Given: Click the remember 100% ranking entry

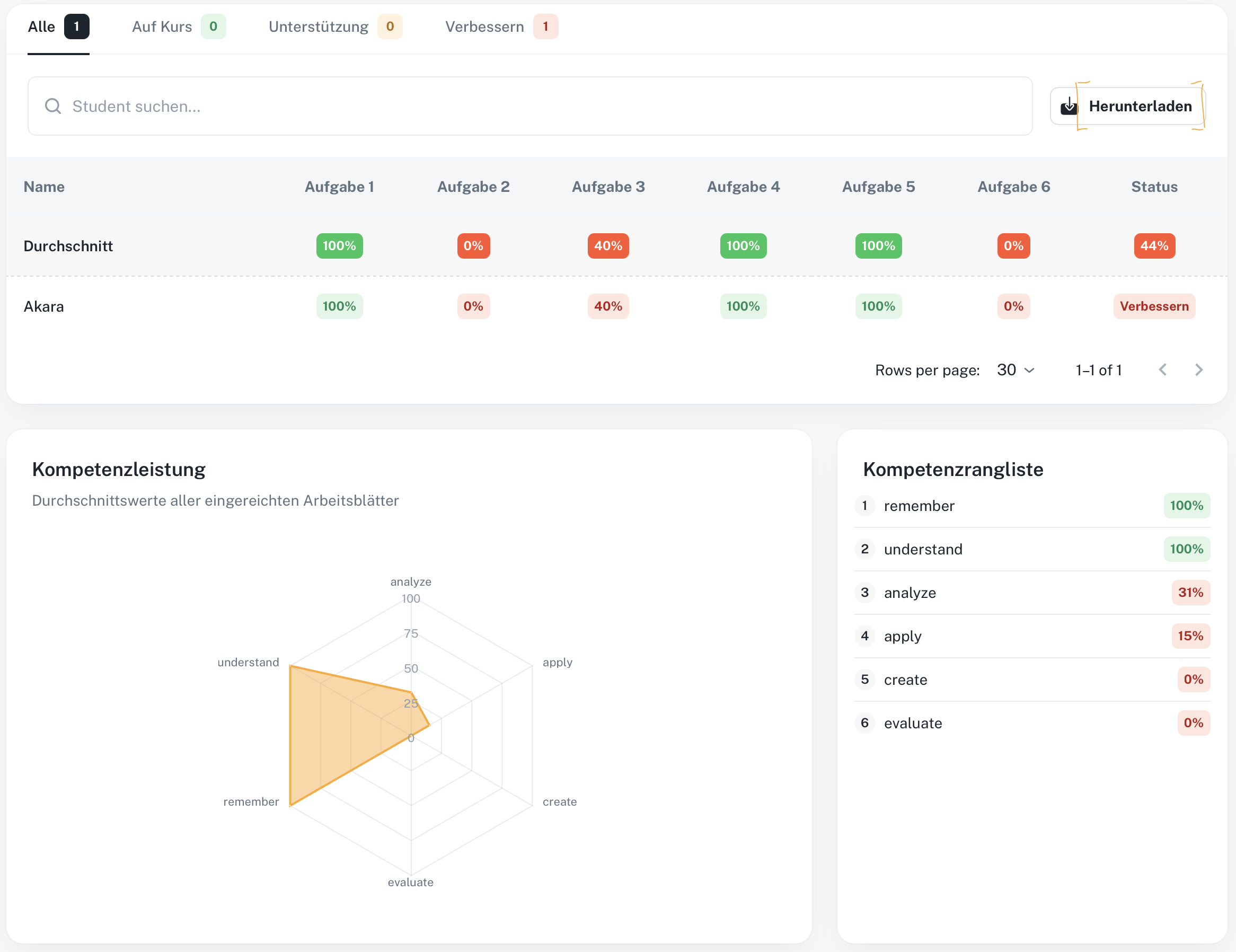Looking at the screenshot, I should coord(1032,506).
